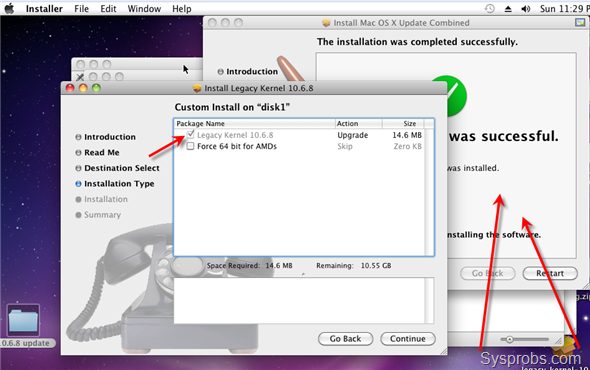590x370 pixels.
Task: Click the Introduction step in Legacy Kernel installer
Action: (x=109, y=137)
